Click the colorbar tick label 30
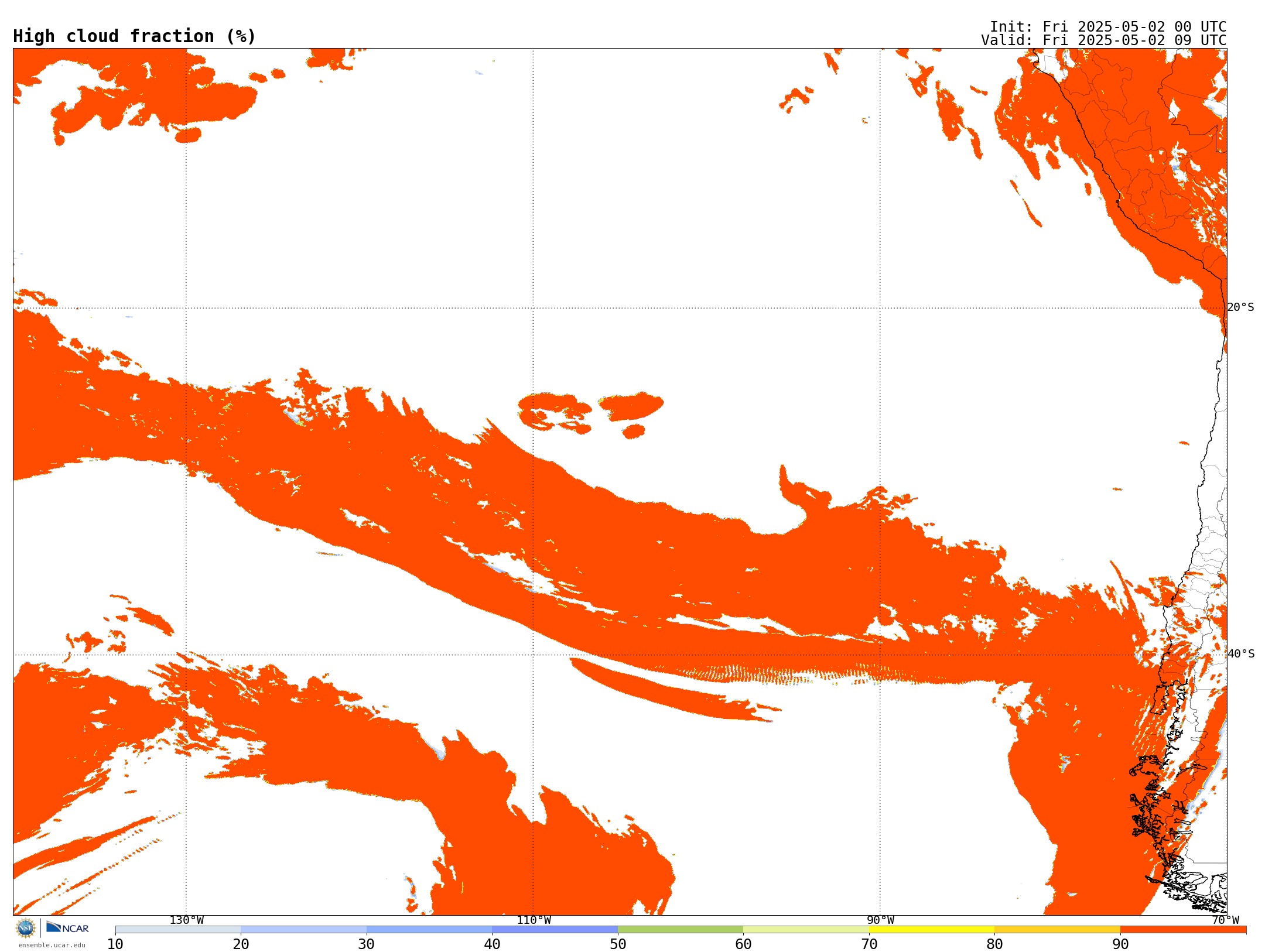 coord(367,944)
